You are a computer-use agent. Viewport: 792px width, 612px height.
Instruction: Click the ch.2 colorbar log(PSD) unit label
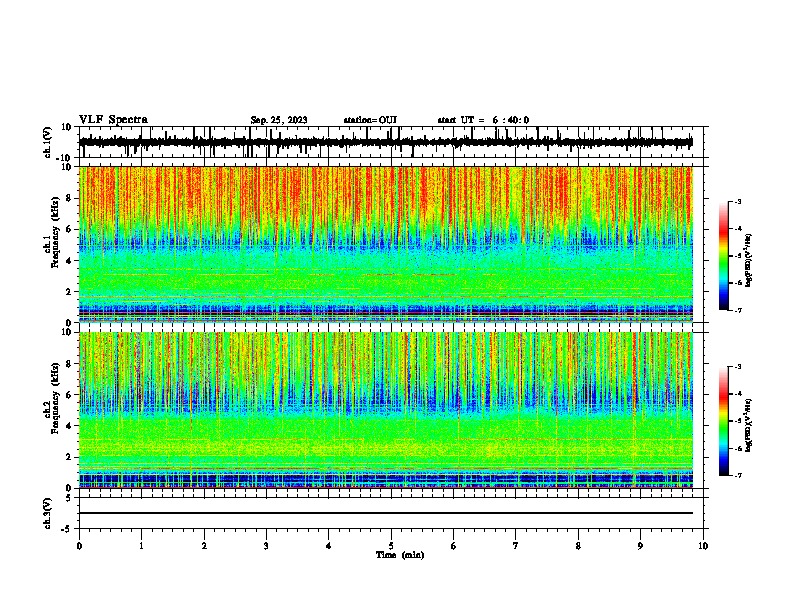point(749,426)
